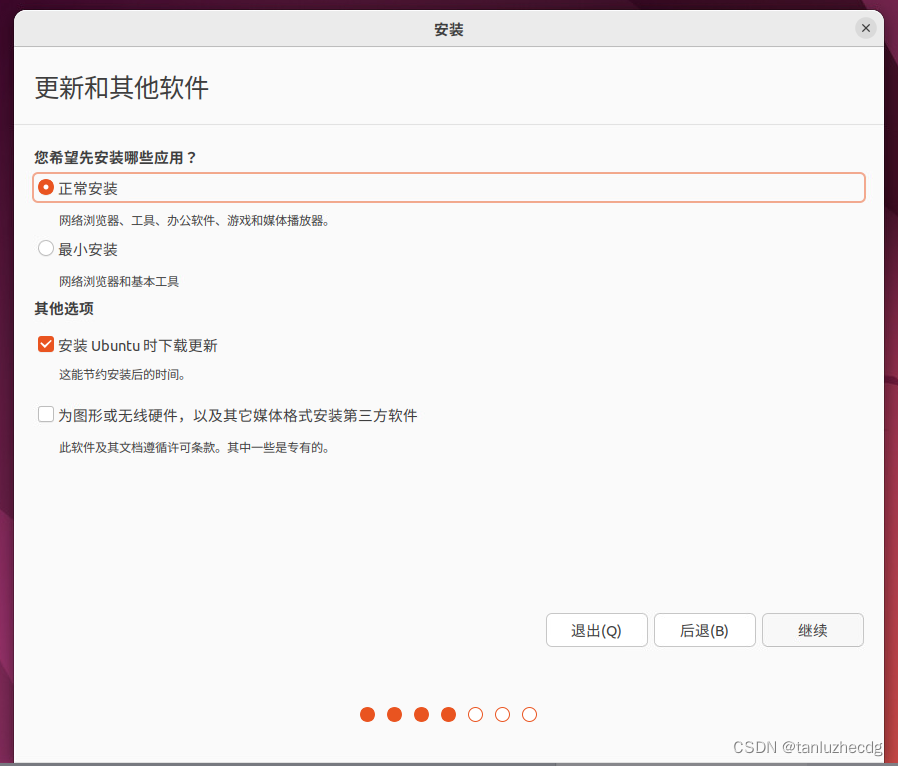Uncheck 安装 Ubuntu 时下载更新 checkbox
The width and height of the screenshot is (898, 766).
click(46, 344)
